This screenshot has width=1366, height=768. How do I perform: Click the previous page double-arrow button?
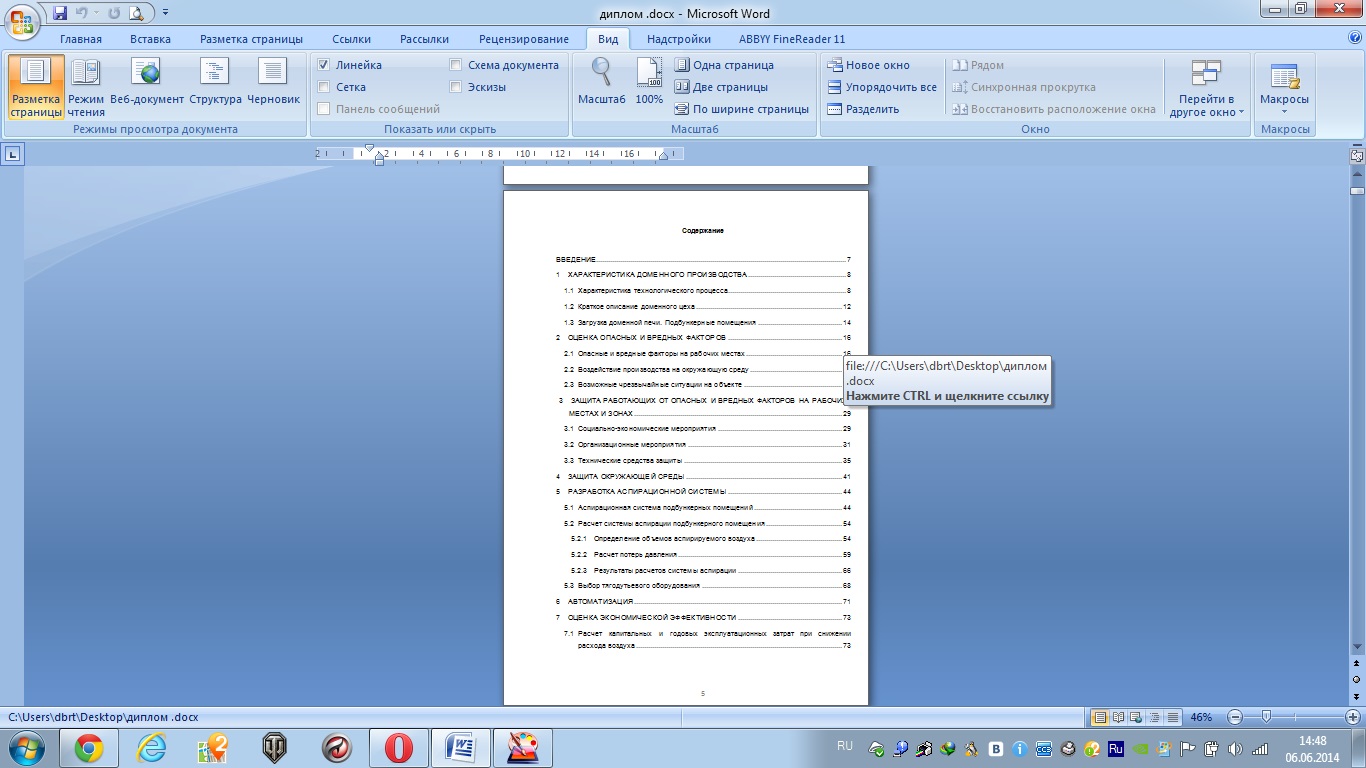1356,663
